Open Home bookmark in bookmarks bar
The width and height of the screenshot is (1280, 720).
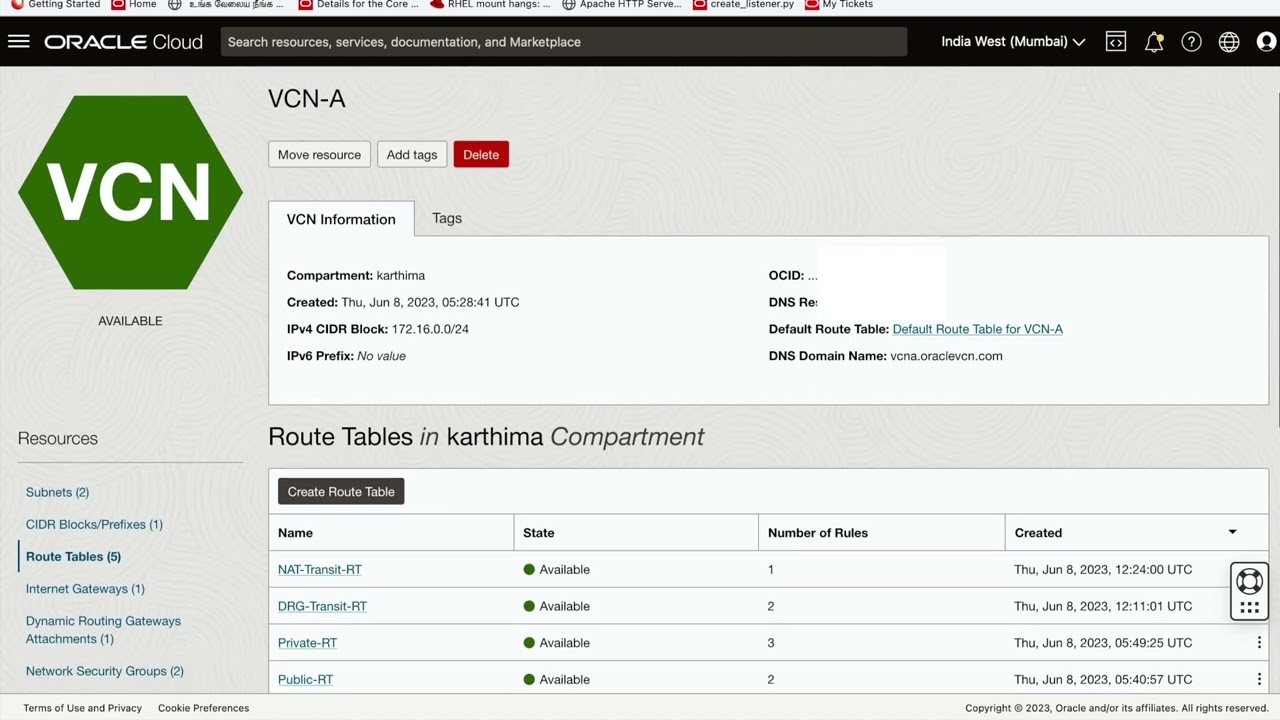[134, 5]
